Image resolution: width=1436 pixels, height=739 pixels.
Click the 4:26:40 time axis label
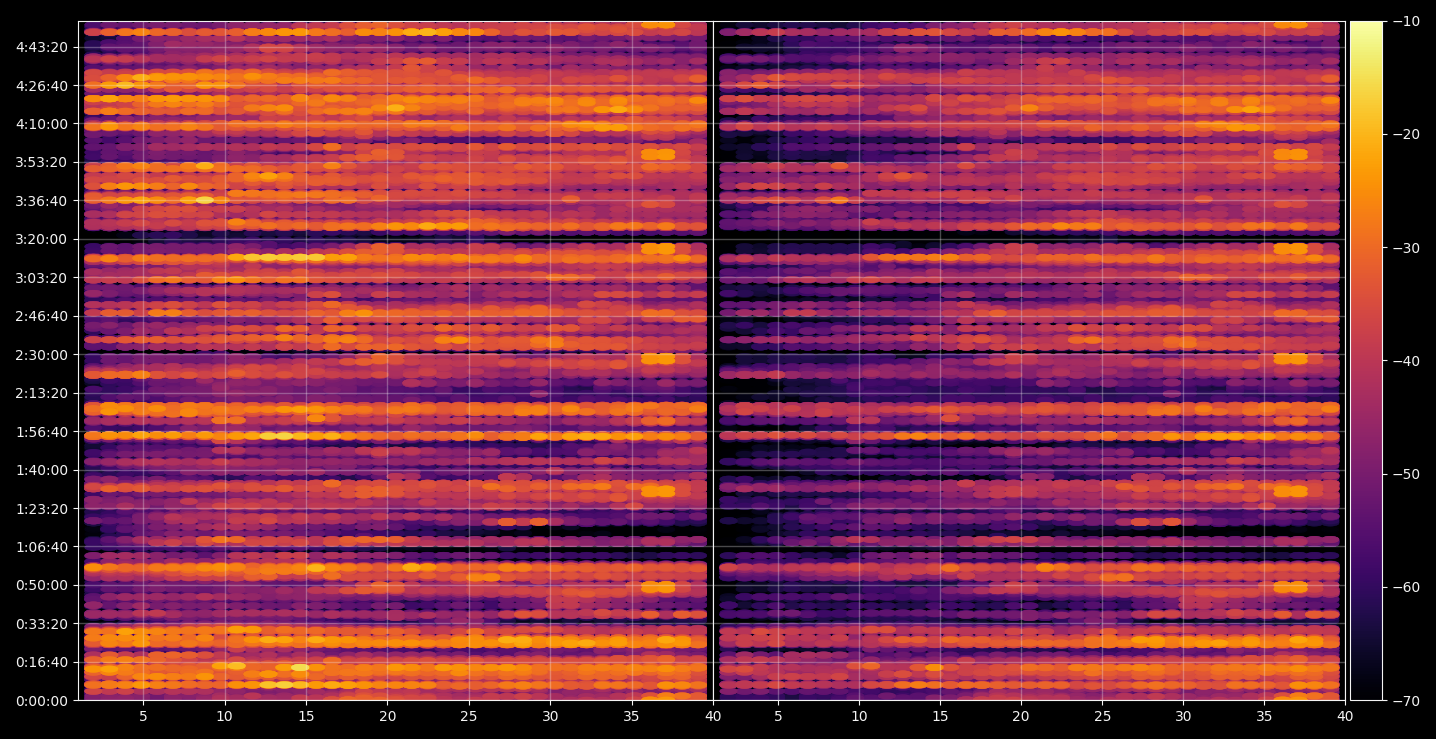[42, 86]
